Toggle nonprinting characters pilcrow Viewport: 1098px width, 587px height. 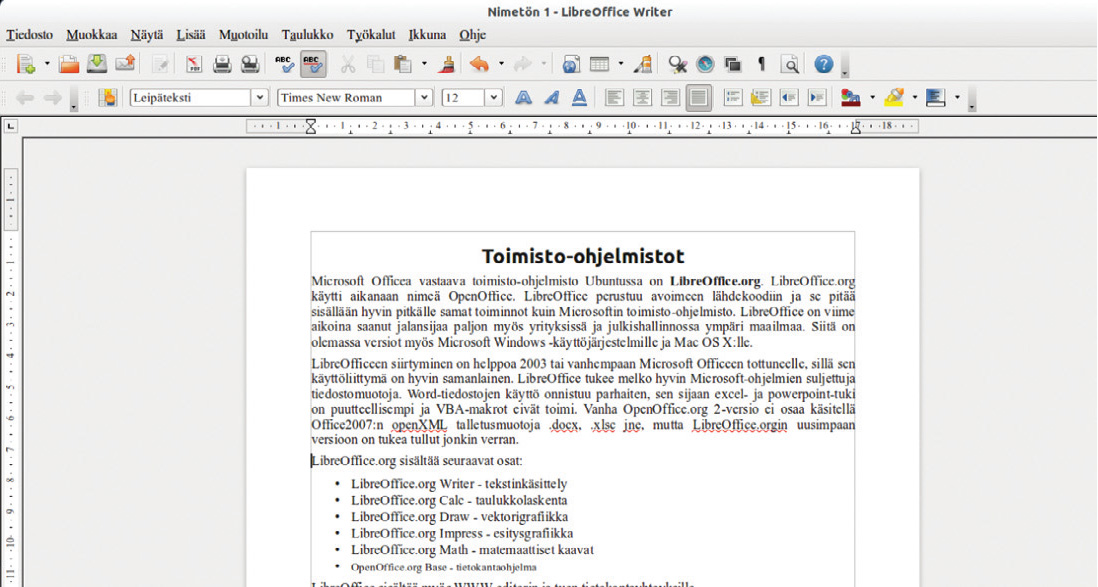point(761,64)
